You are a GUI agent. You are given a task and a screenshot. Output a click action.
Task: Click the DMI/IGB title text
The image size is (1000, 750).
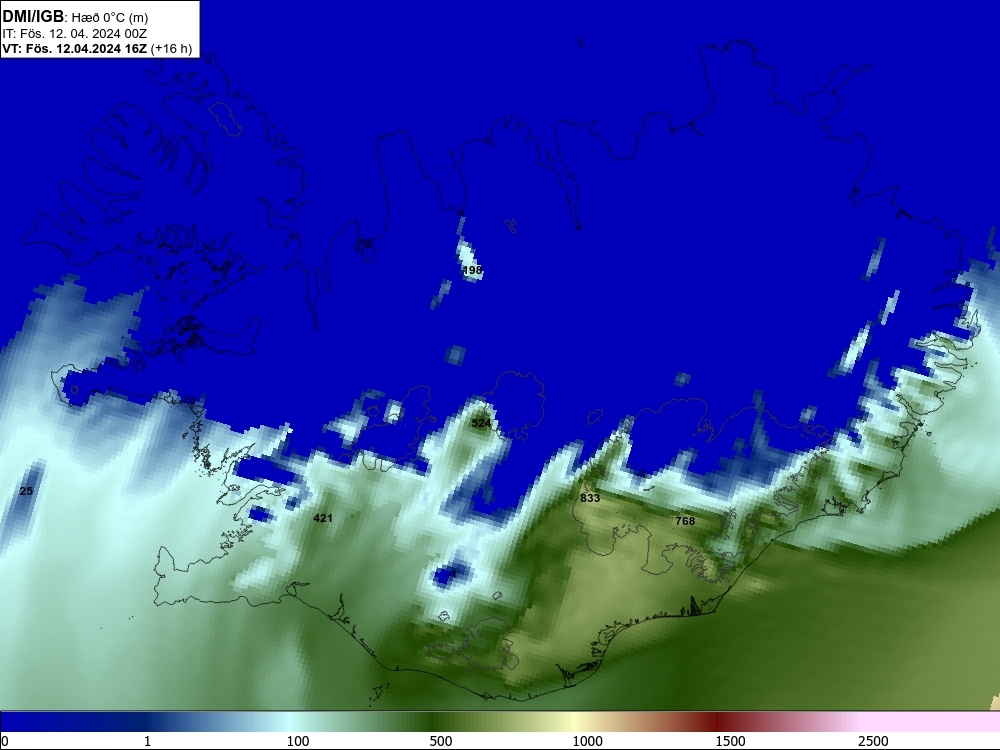tap(33, 17)
